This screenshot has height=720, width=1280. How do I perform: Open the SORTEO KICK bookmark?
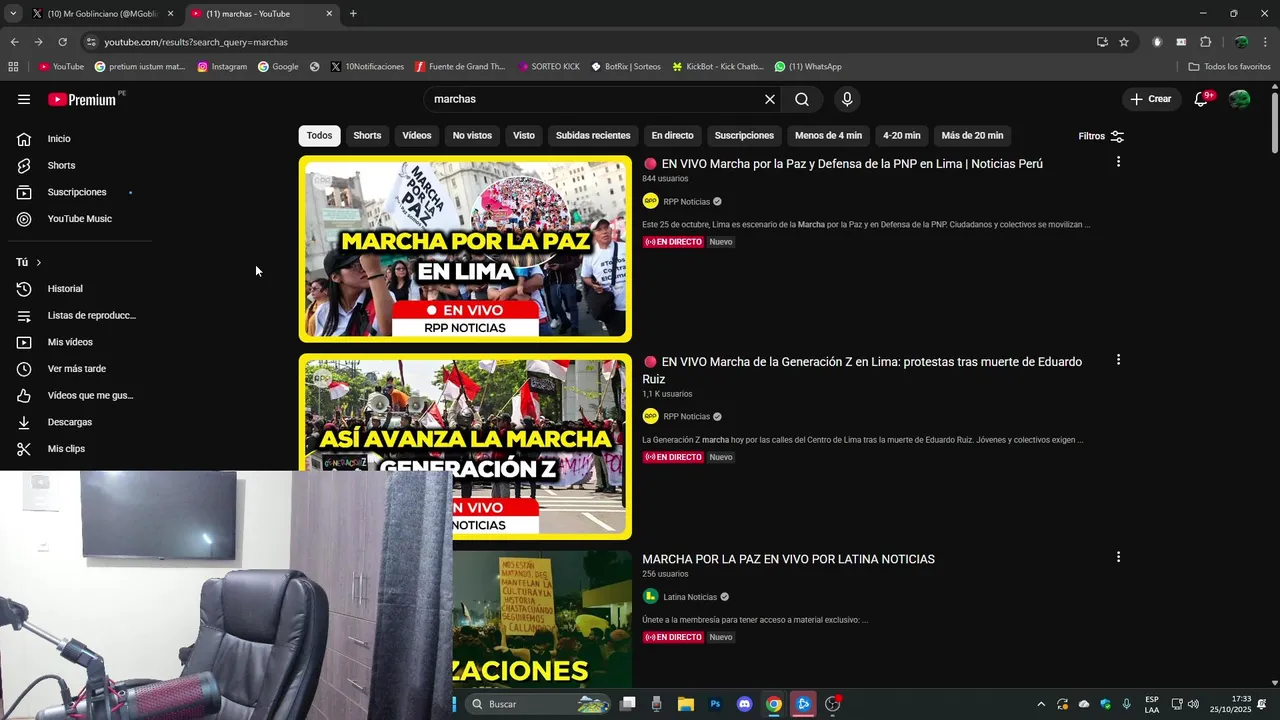coord(549,67)
